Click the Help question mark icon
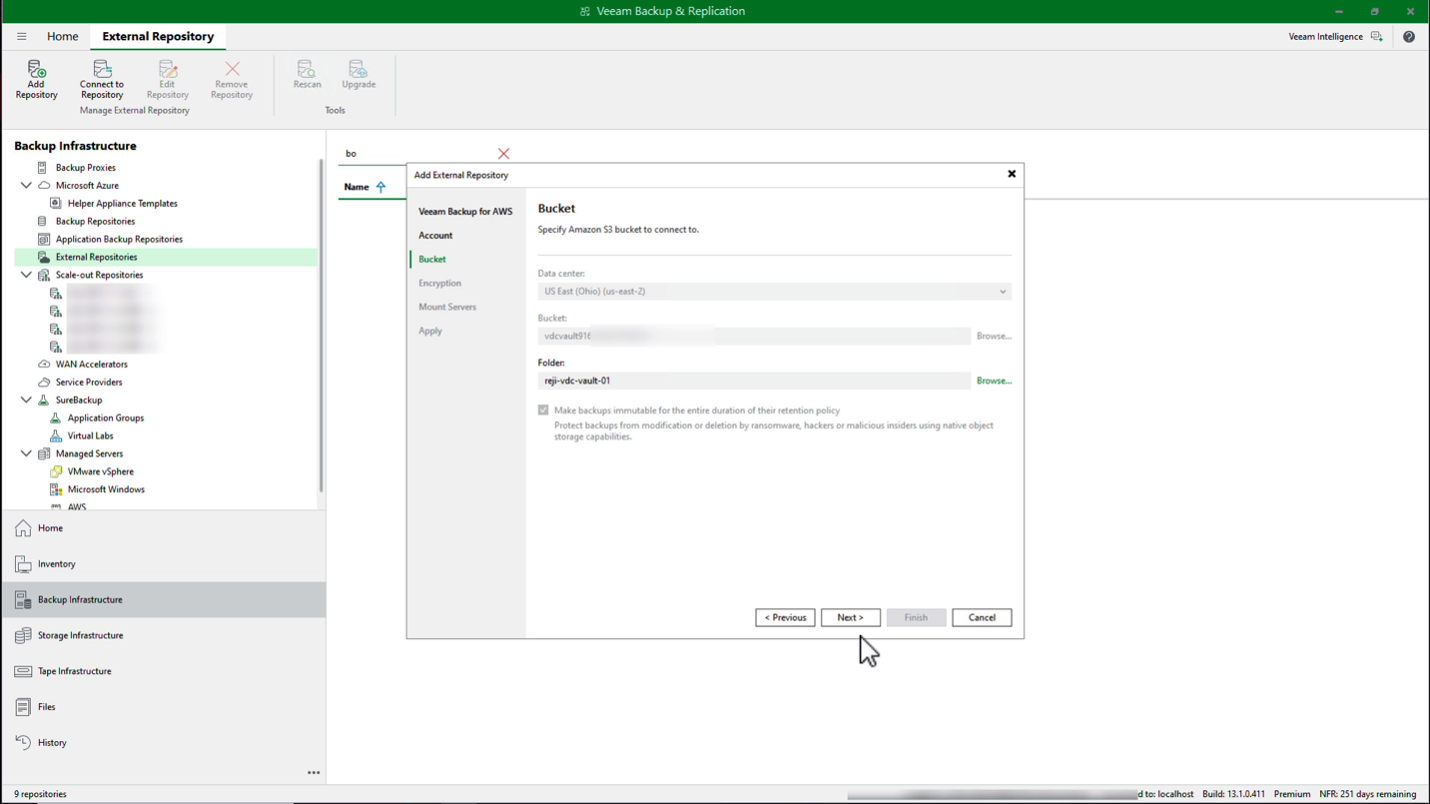The image size is (1430, 804). [1409, 36]
